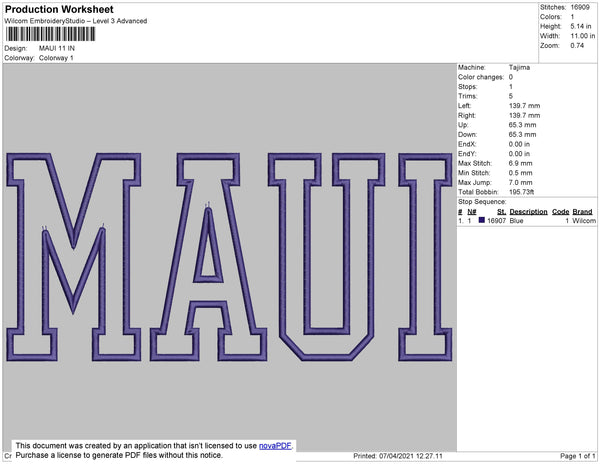This screenshot has height=464, width=600.
Task: Click the 'Colors:' label in header
Action: click(x=551, y=17)
